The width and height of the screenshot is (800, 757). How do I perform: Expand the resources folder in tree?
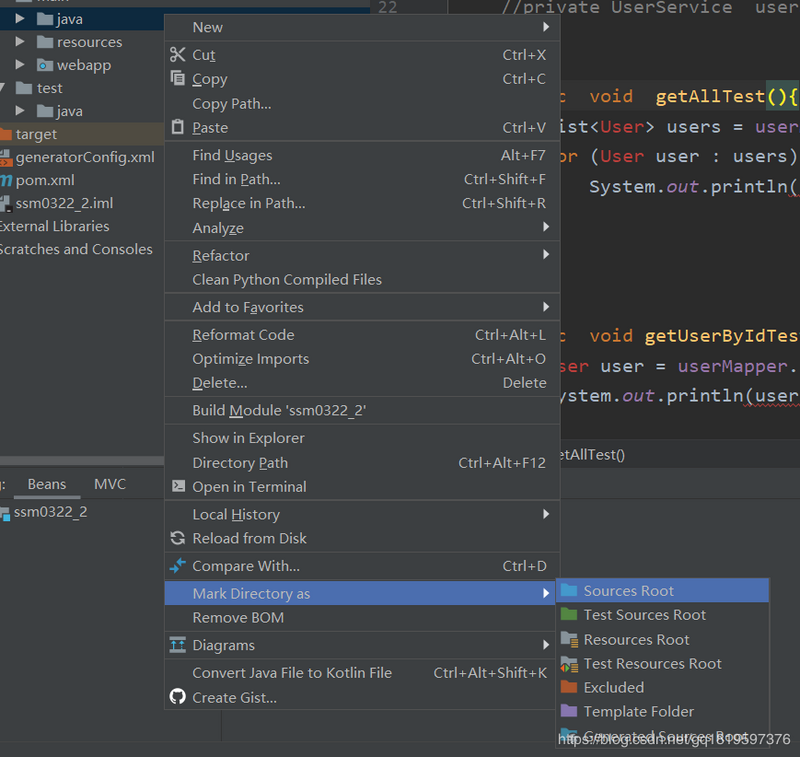pyautogui.click(x=21, y=42)
